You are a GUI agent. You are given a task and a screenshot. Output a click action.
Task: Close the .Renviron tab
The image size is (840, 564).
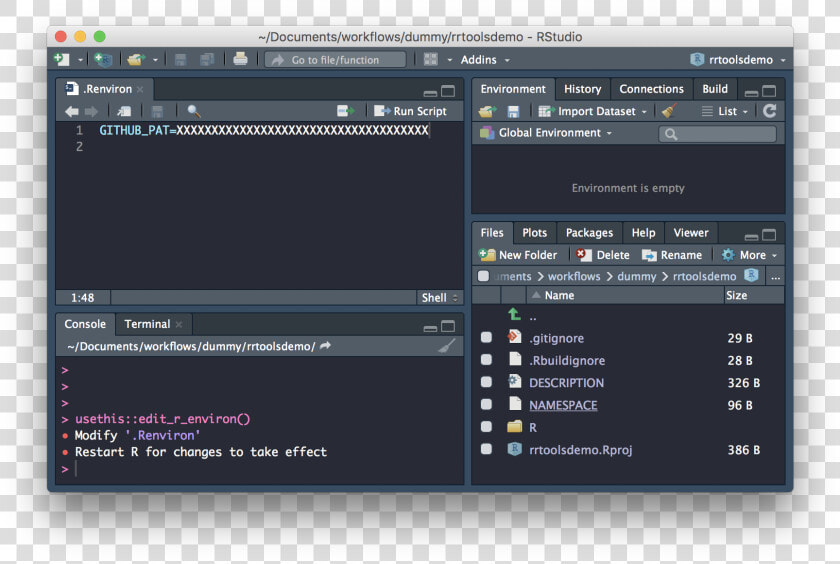140,89
